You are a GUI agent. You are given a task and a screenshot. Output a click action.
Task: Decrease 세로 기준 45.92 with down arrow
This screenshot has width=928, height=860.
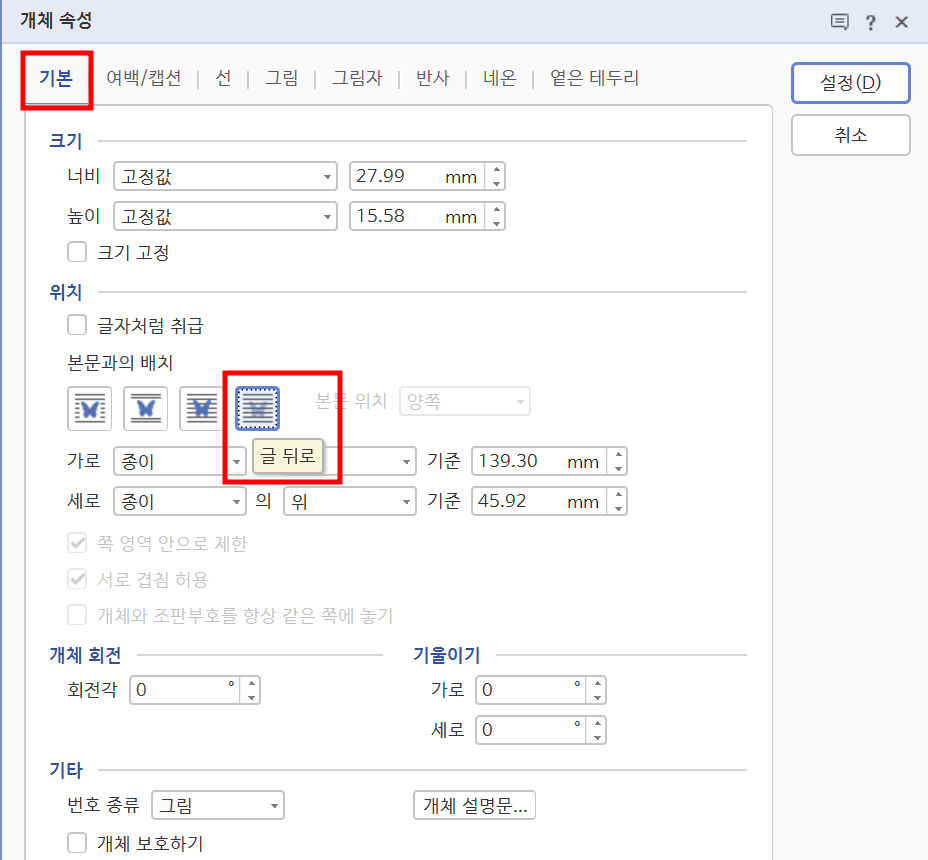tap(618, 508)
